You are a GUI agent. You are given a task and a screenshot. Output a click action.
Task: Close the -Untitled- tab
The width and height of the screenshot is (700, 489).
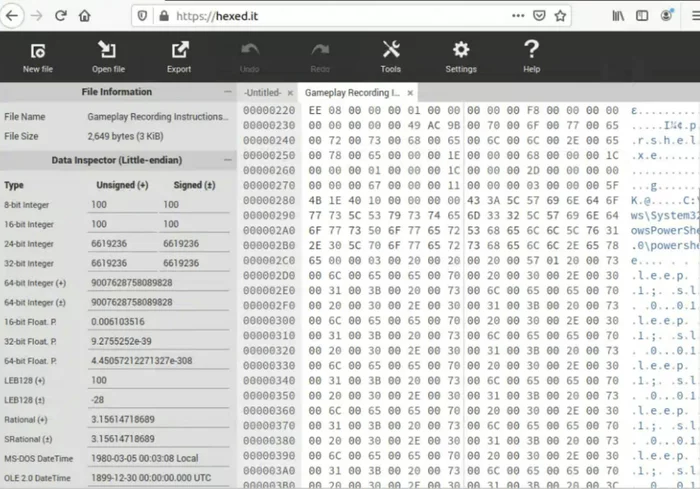[x=290, y=93]
